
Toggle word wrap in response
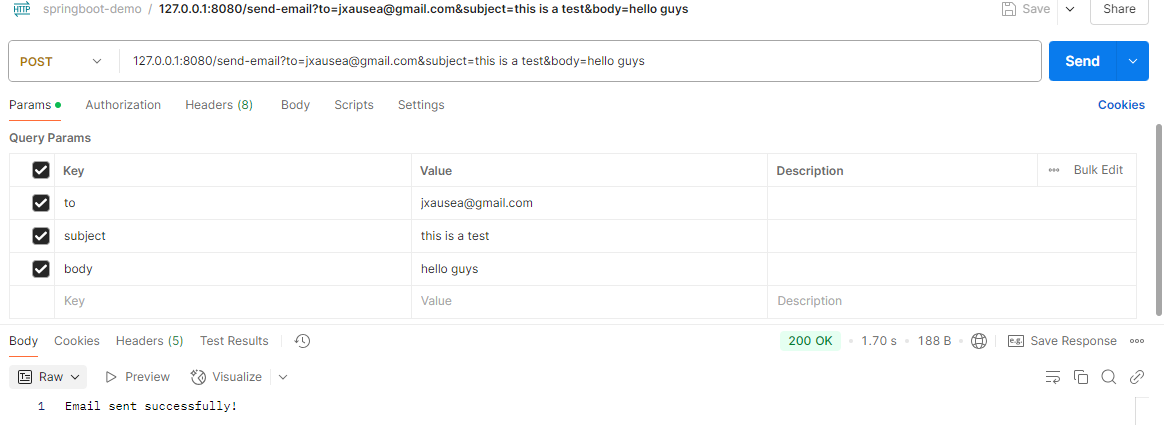[x=1052, y=377]
